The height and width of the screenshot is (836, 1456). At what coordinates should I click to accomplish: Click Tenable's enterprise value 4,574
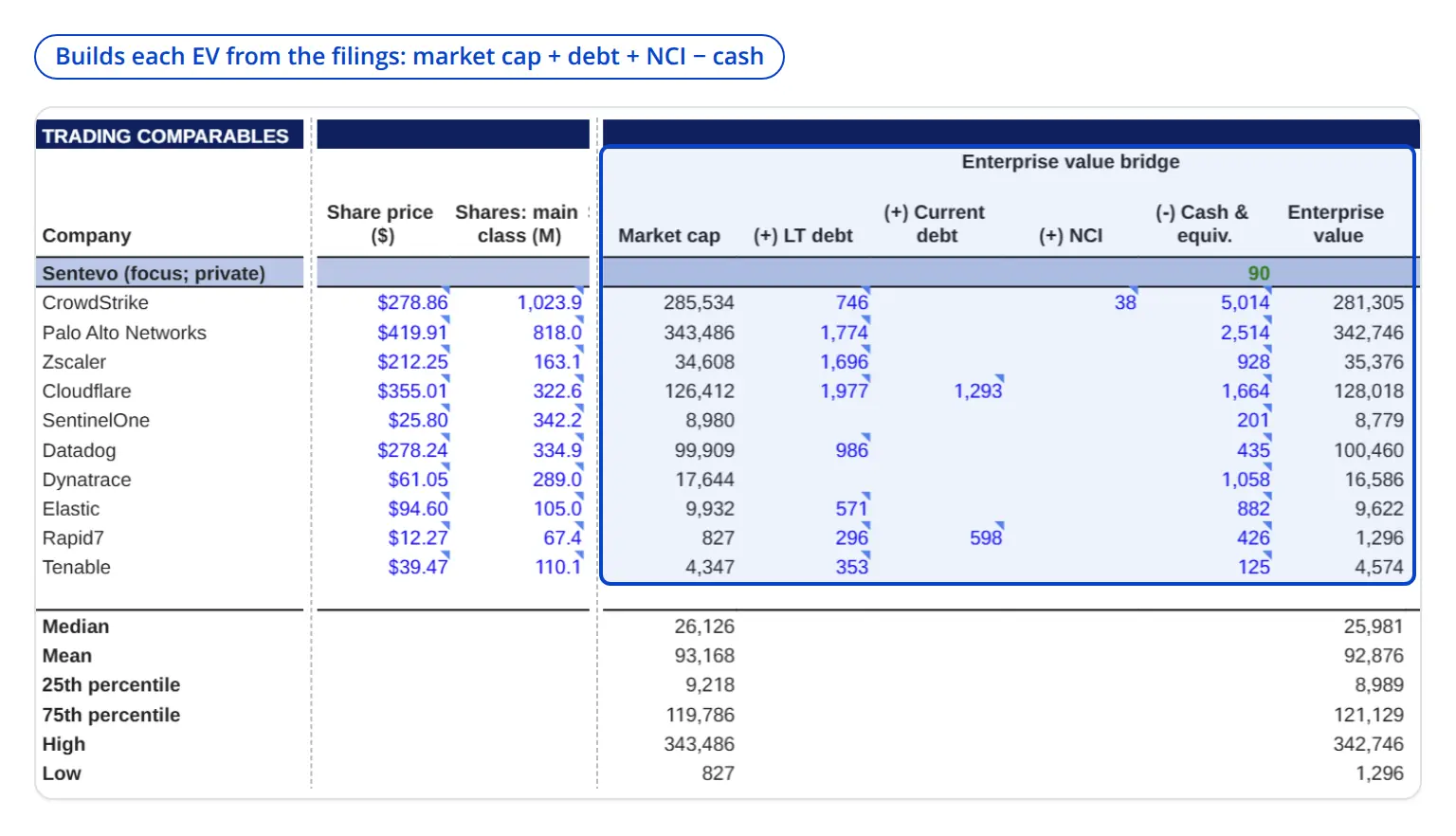[1379, 567]
